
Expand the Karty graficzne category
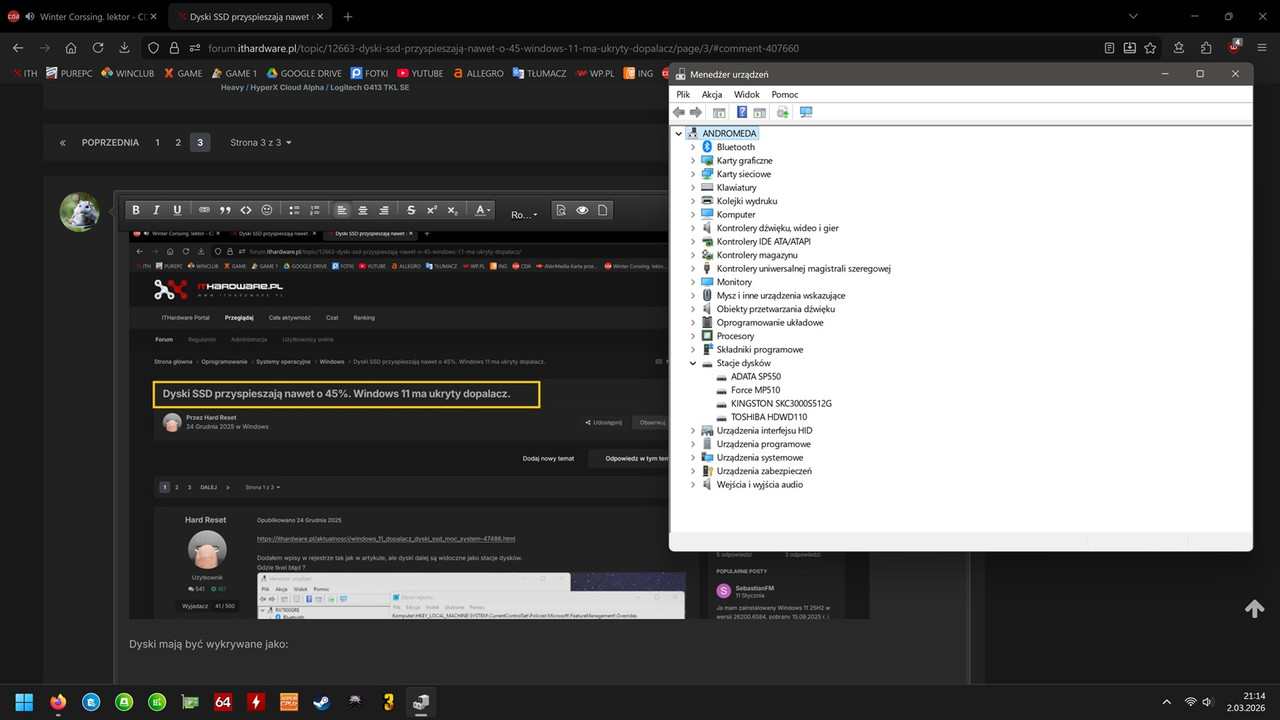tap(693, 160)
